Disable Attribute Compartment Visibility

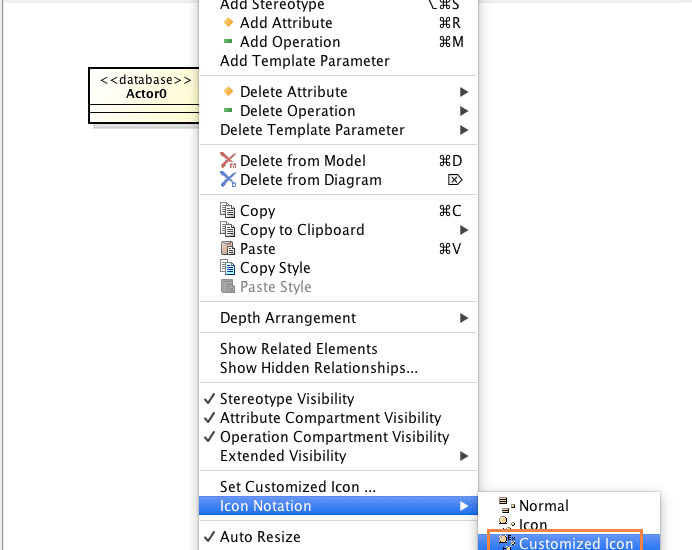point(210,418)
